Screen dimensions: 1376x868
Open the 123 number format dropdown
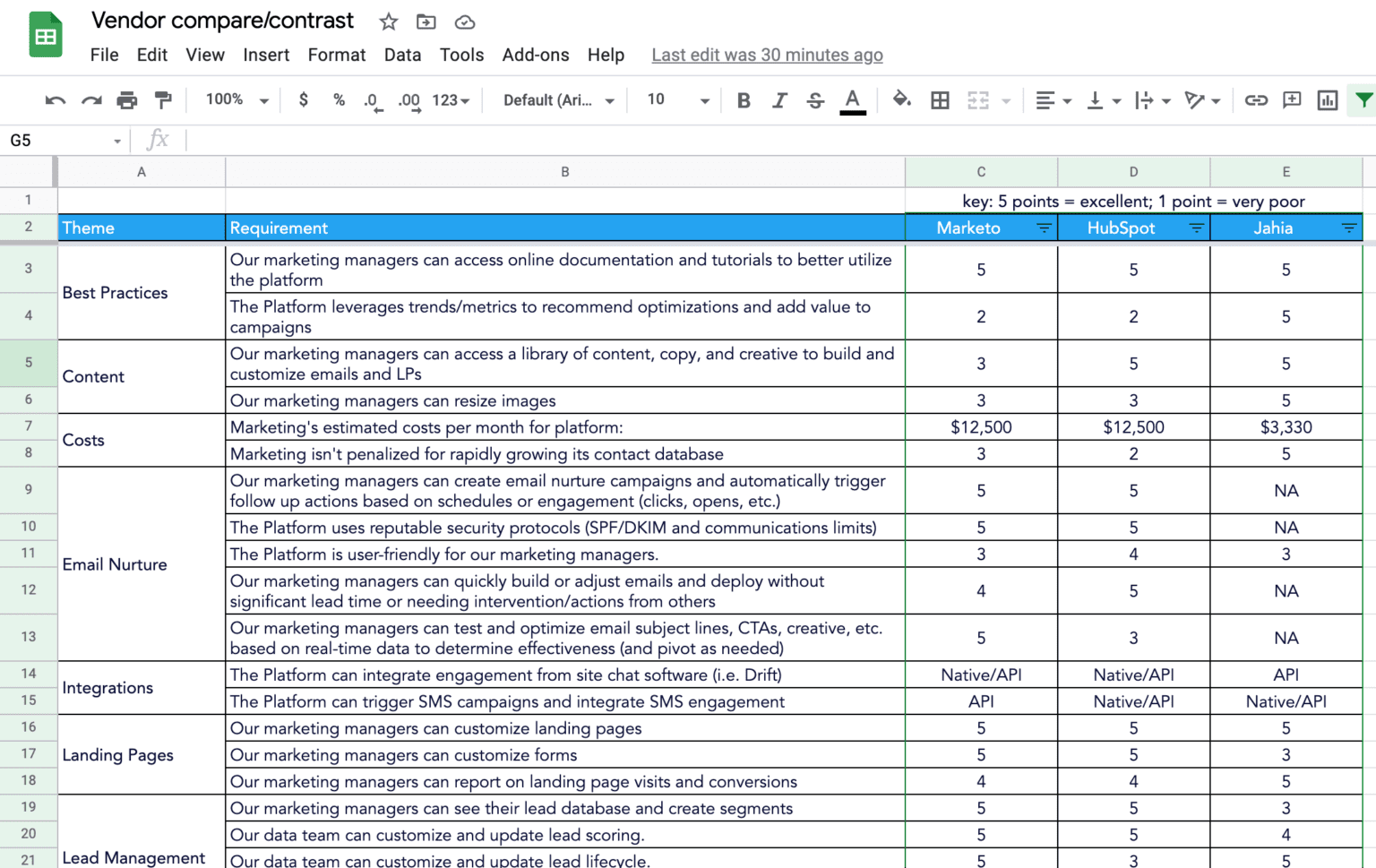click(451, 100)
